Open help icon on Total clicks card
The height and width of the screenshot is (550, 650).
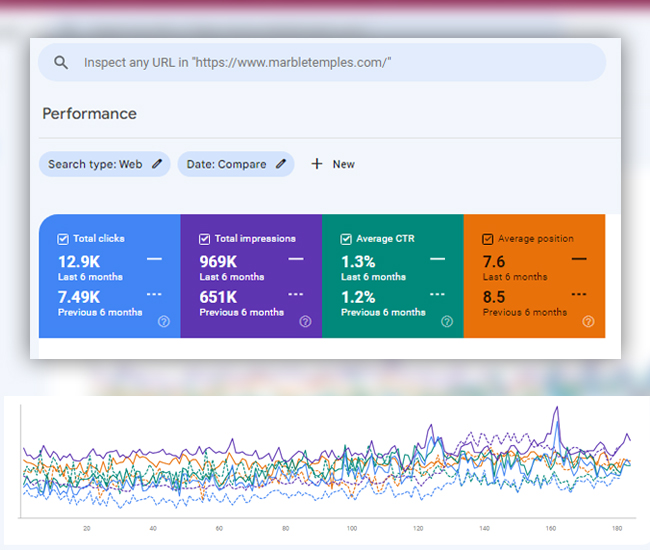coord(163,321)
